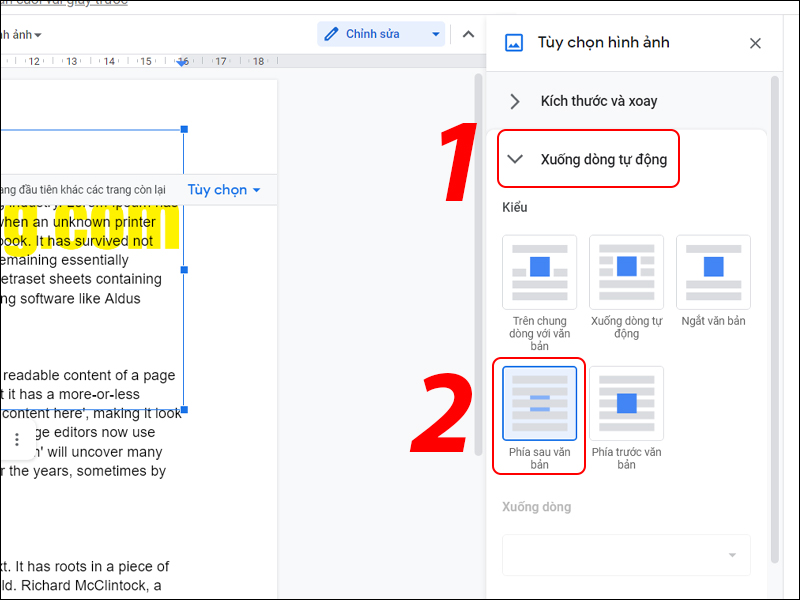The width and height of the screenshot is (800, 600).
Task: Click the text 'the years, sometimes by'
Action: click(87, 471)
